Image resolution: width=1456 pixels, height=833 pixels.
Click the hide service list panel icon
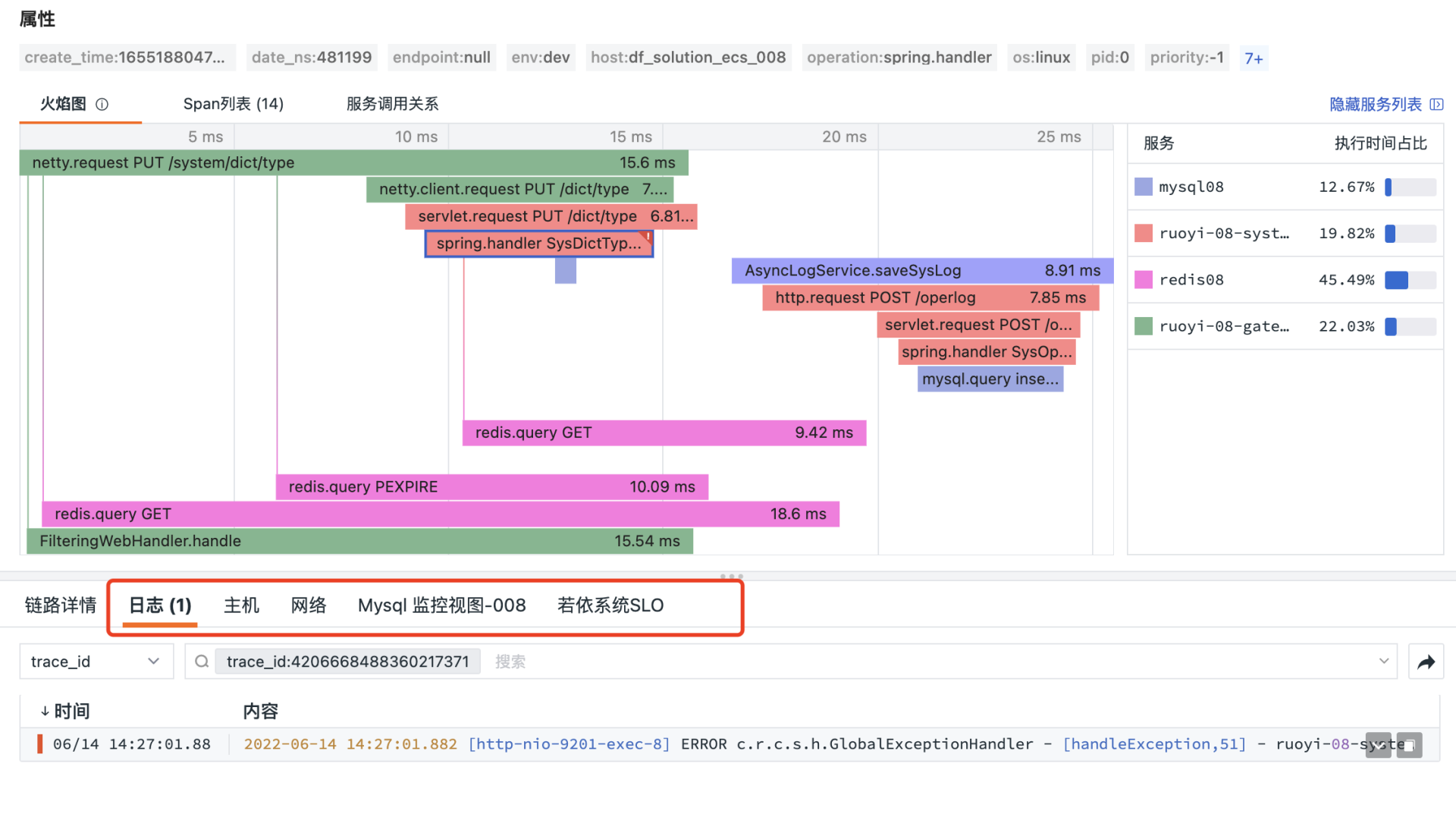1436,104
